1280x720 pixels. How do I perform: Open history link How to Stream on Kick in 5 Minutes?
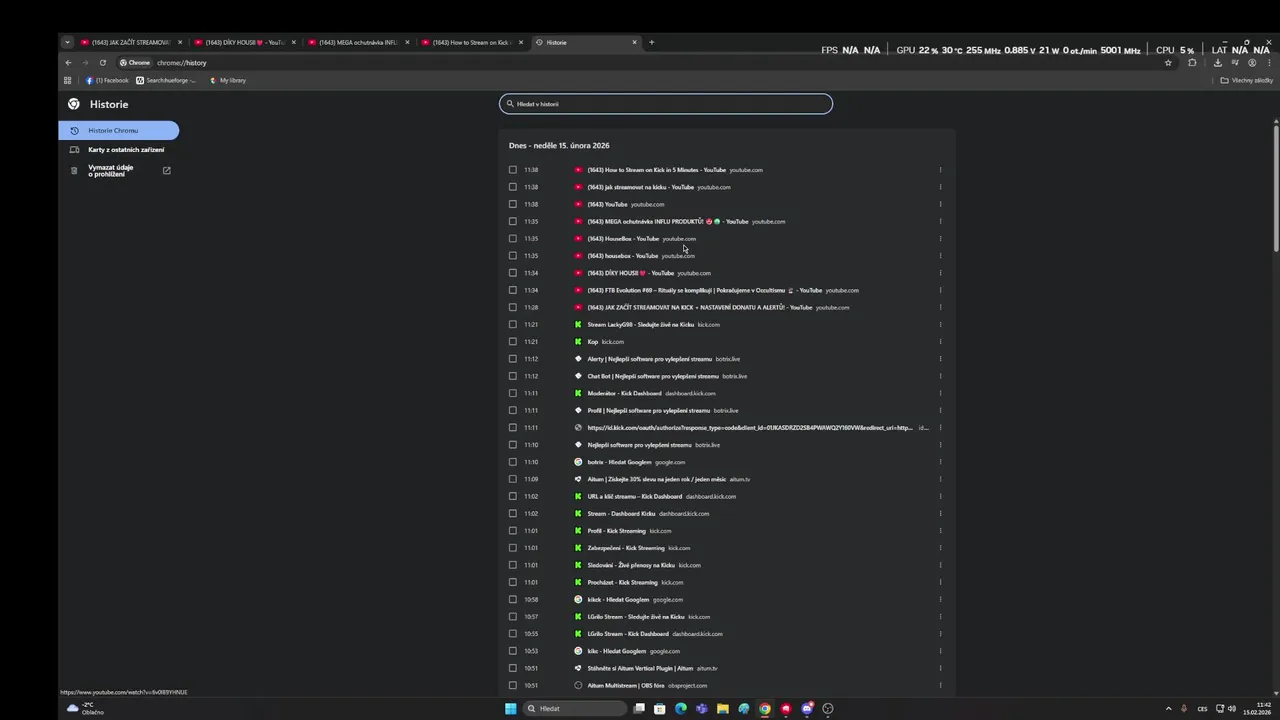pos(656,170)
